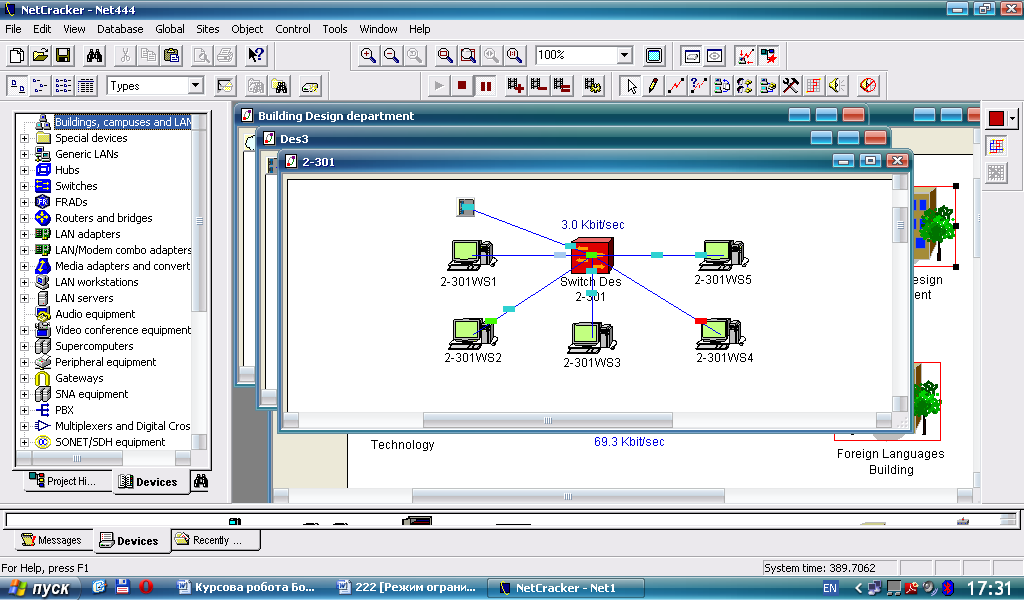Select the pencil drawing tool

[x=653, y=86]
